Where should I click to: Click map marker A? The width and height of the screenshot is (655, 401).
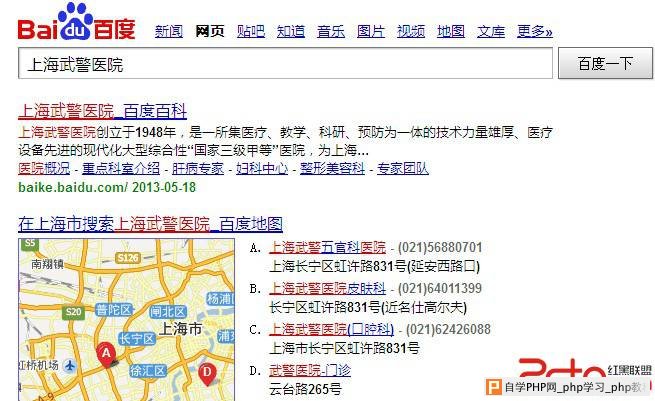pos(106,354)
